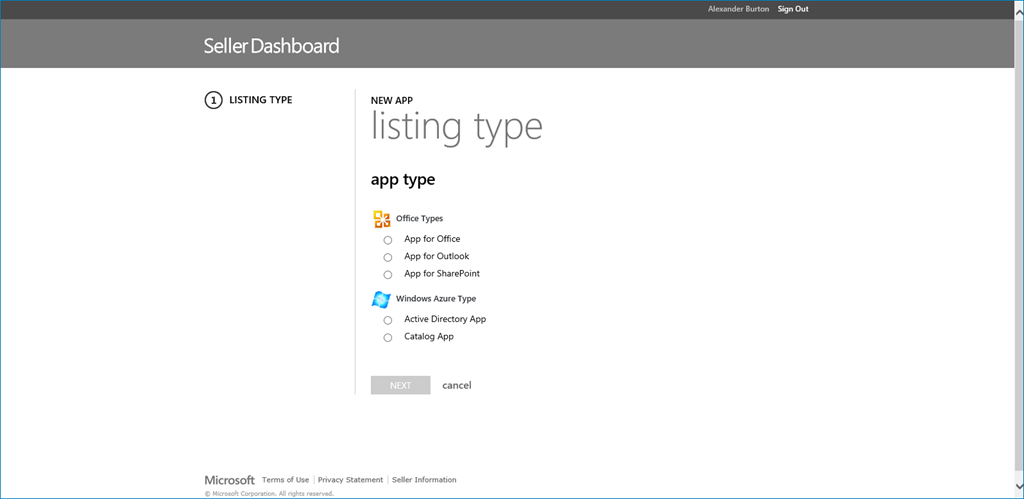1024x499 pixels.
Task: Click the Microsoft logo in footer
Action: [230, 480]
